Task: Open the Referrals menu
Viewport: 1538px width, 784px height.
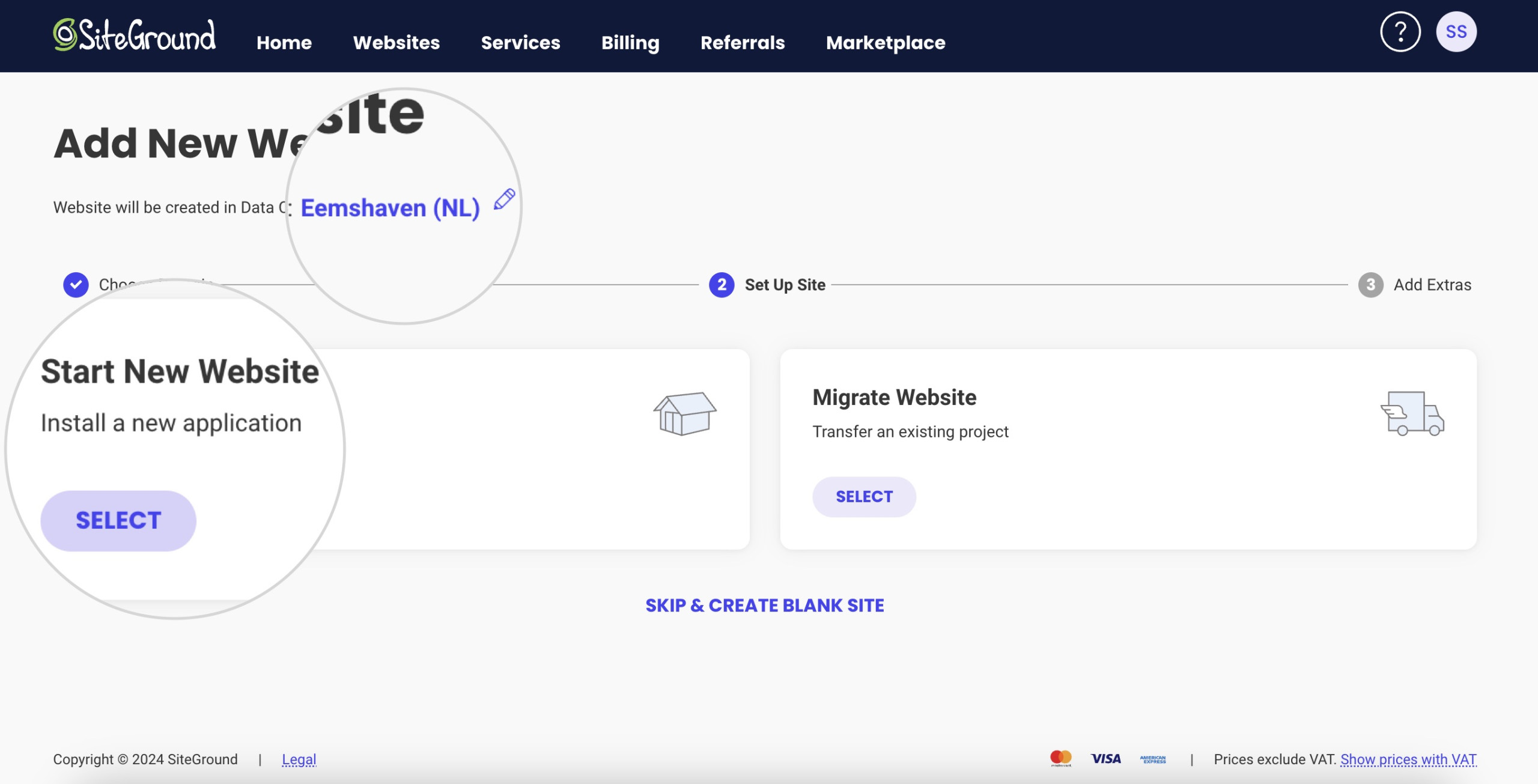Action: point(743,43)
